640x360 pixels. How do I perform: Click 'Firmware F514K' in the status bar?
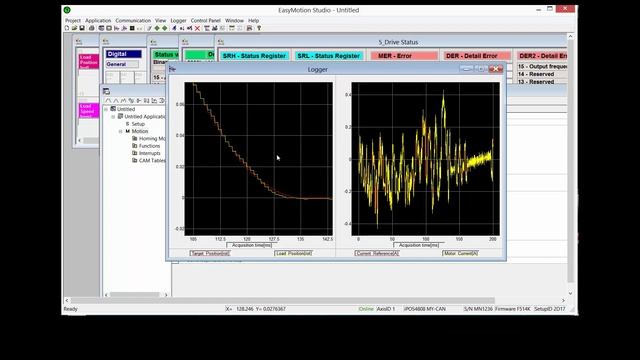[x=513, y=309]
